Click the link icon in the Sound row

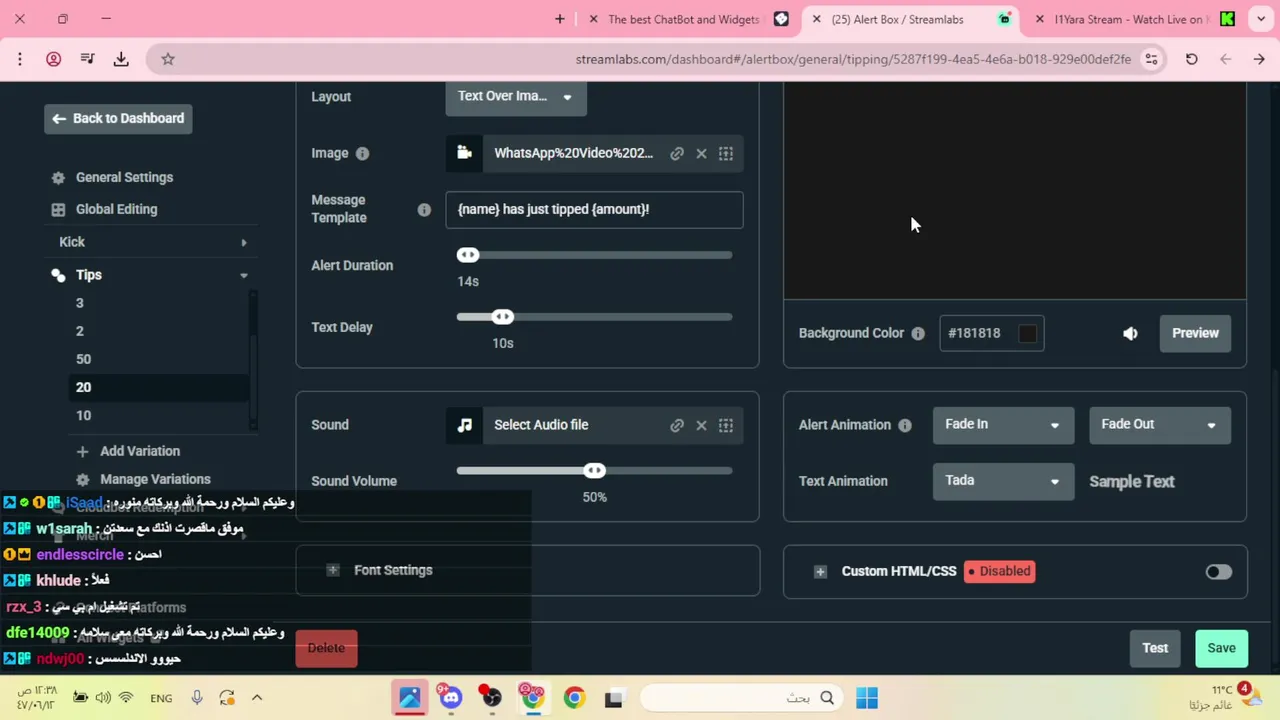[677, 425]
